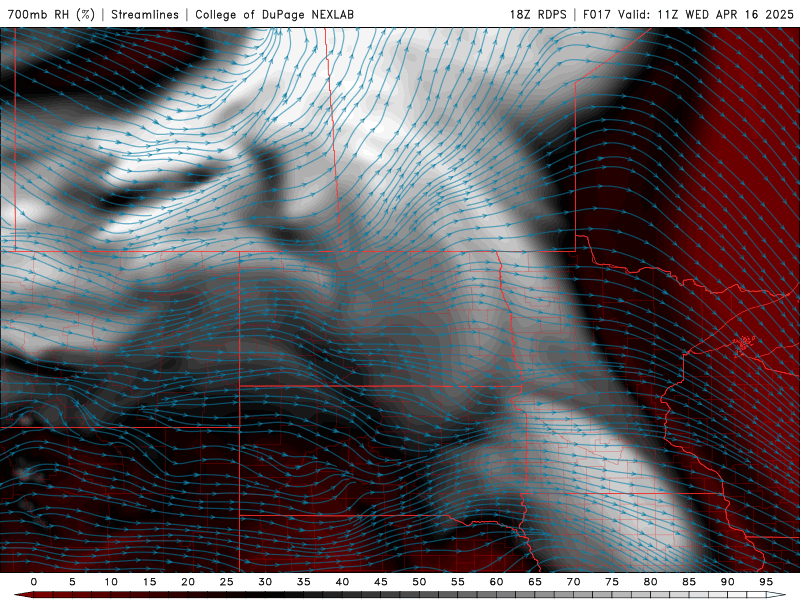Select the 95 label on color scale
Viewport: 800px width, 600px height.
pyautogui.click(x=766, y=582)
